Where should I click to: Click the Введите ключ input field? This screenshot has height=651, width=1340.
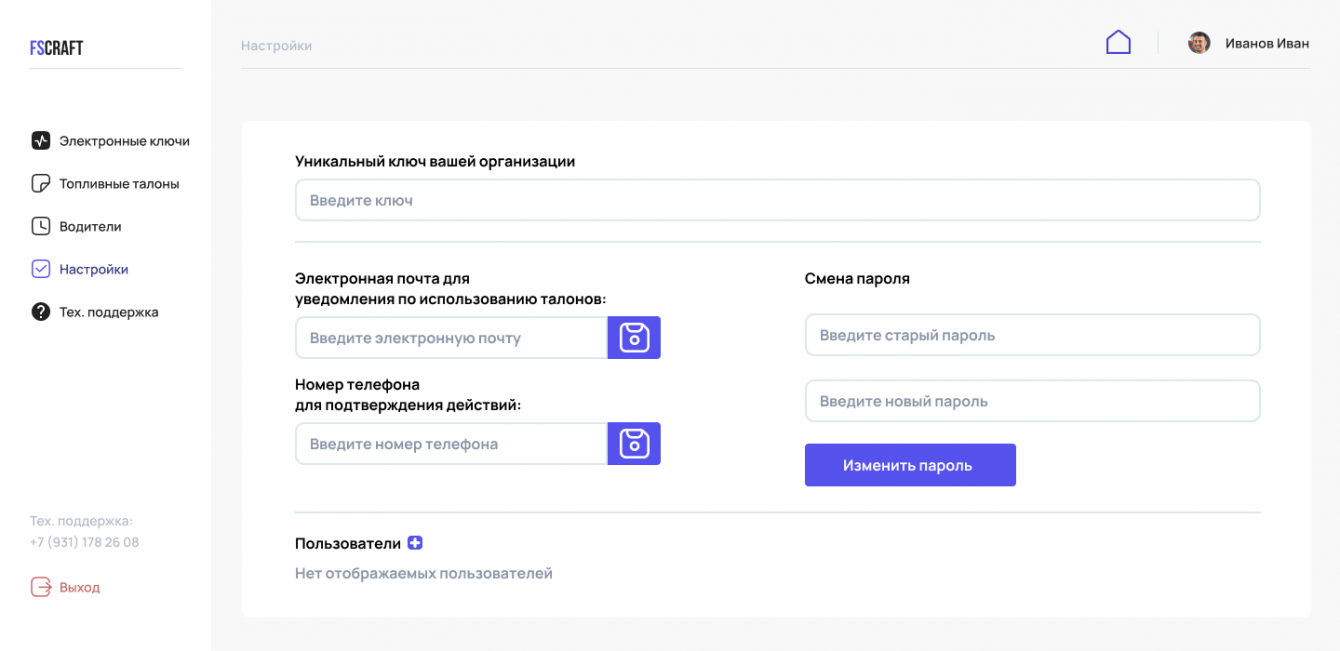pos(777,200)
